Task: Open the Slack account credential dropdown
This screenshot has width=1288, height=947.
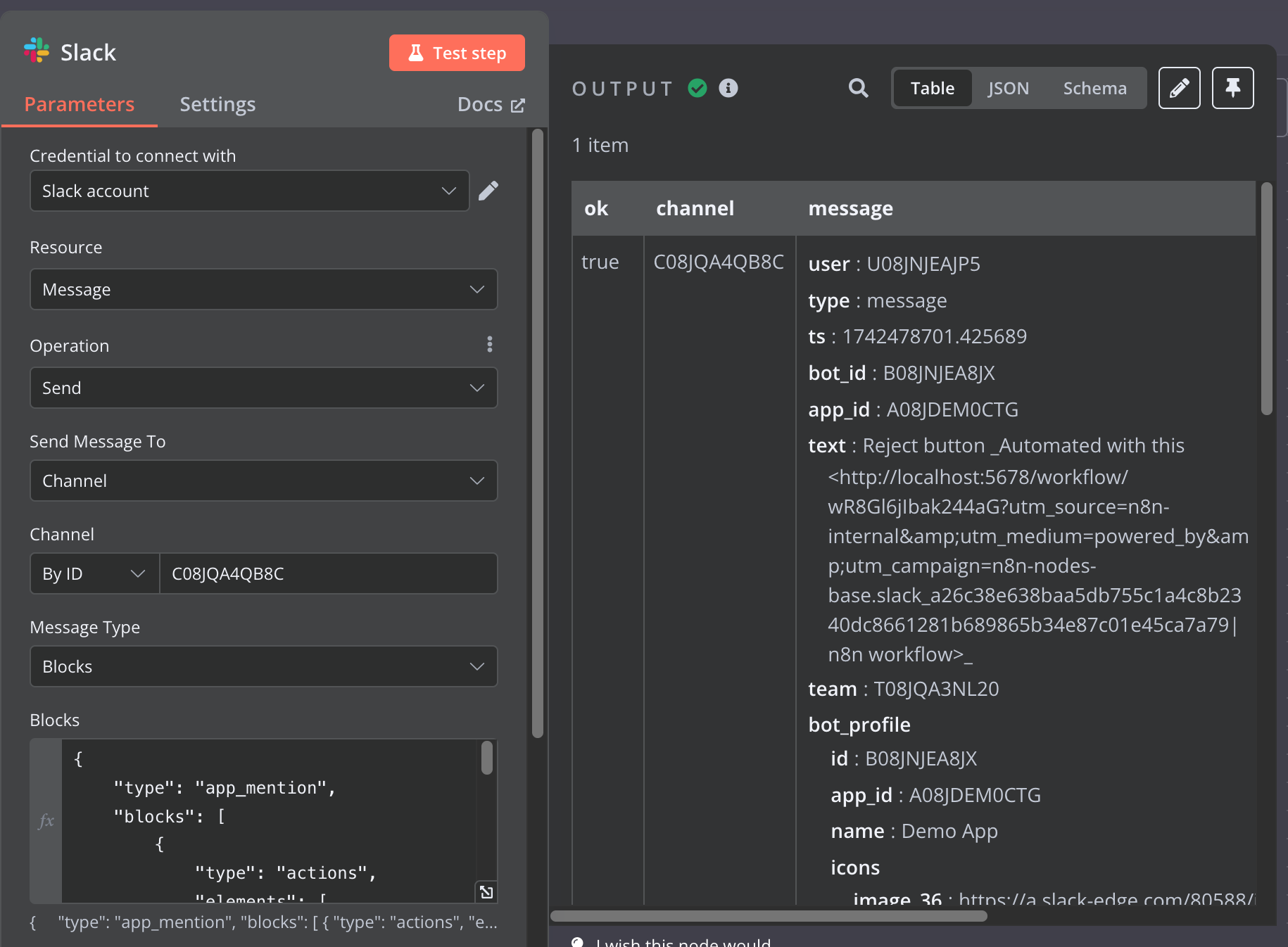Action: tap(250, 191)
